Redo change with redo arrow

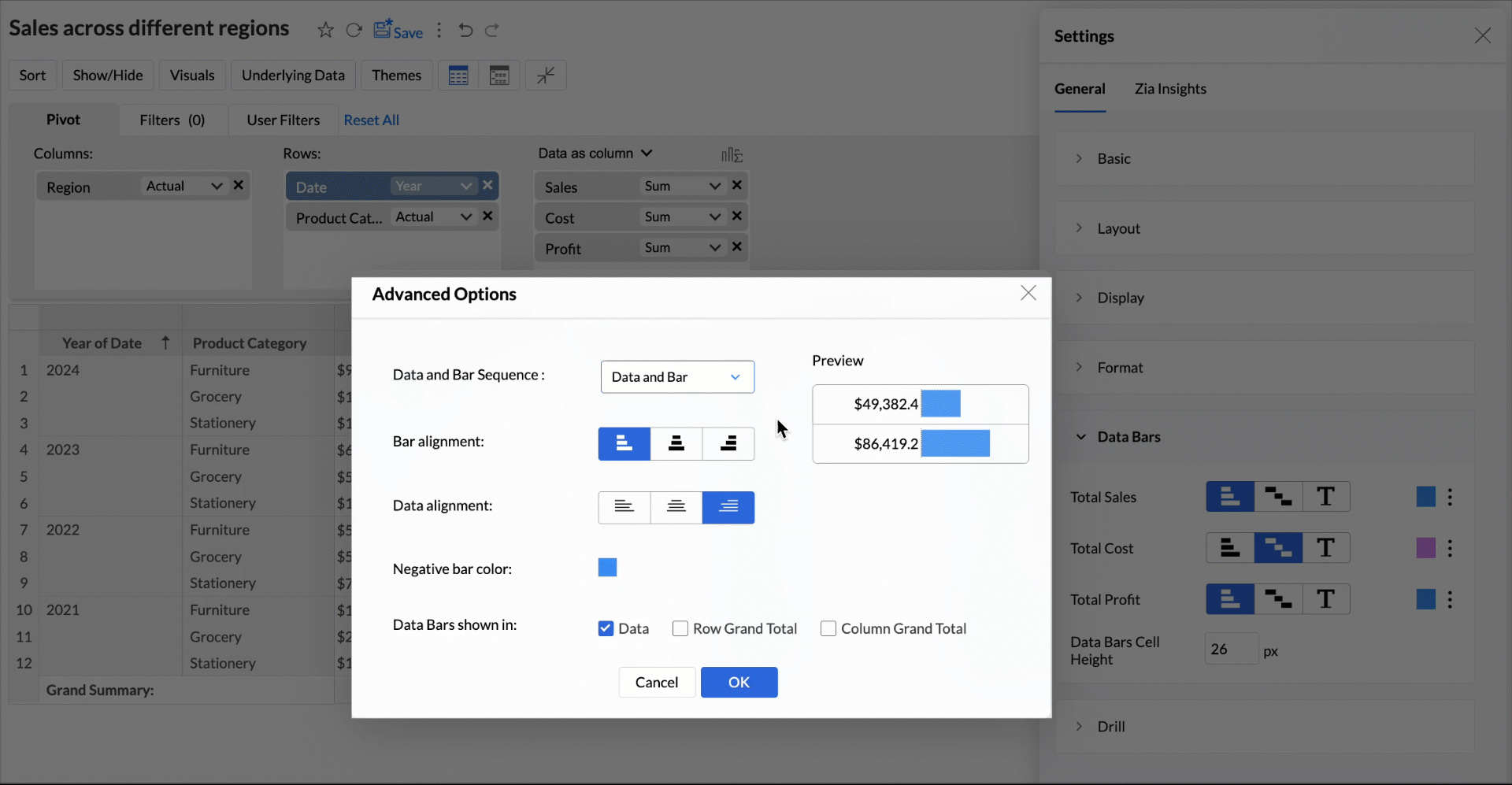(492, 31)
